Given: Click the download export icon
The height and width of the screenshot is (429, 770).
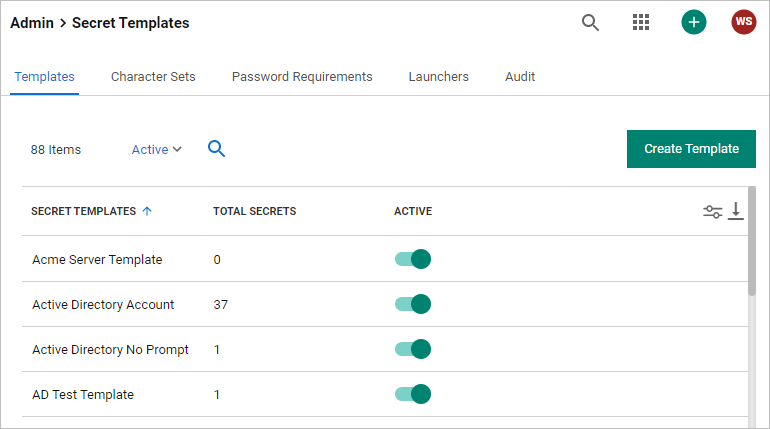Looking at the screenshot, I should (x=736, y=211).
